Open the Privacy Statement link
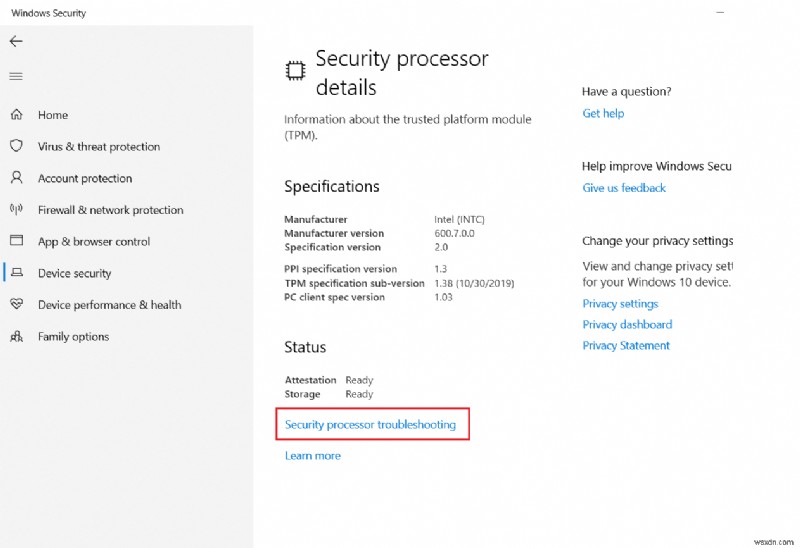This screenshot has width=800, height=548. click(626, 346)
